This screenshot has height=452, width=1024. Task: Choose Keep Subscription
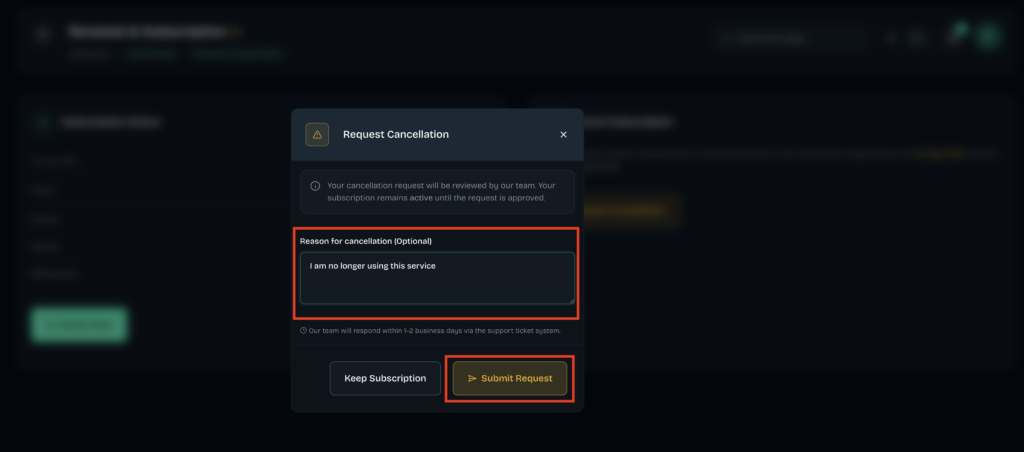point(385,378)
